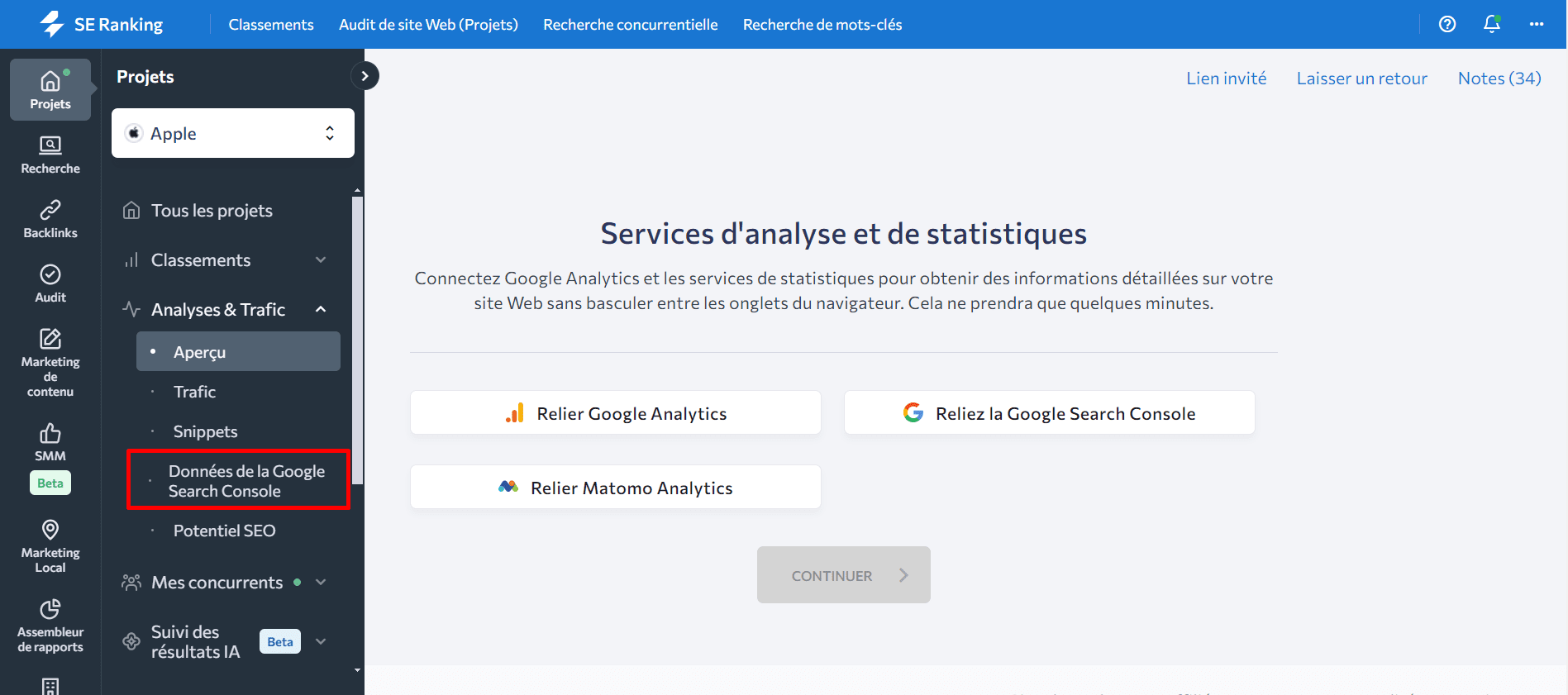Open Audit in the left sidebar
Image resolution: width=1568 pixels, height=695 pixels.
50,284
